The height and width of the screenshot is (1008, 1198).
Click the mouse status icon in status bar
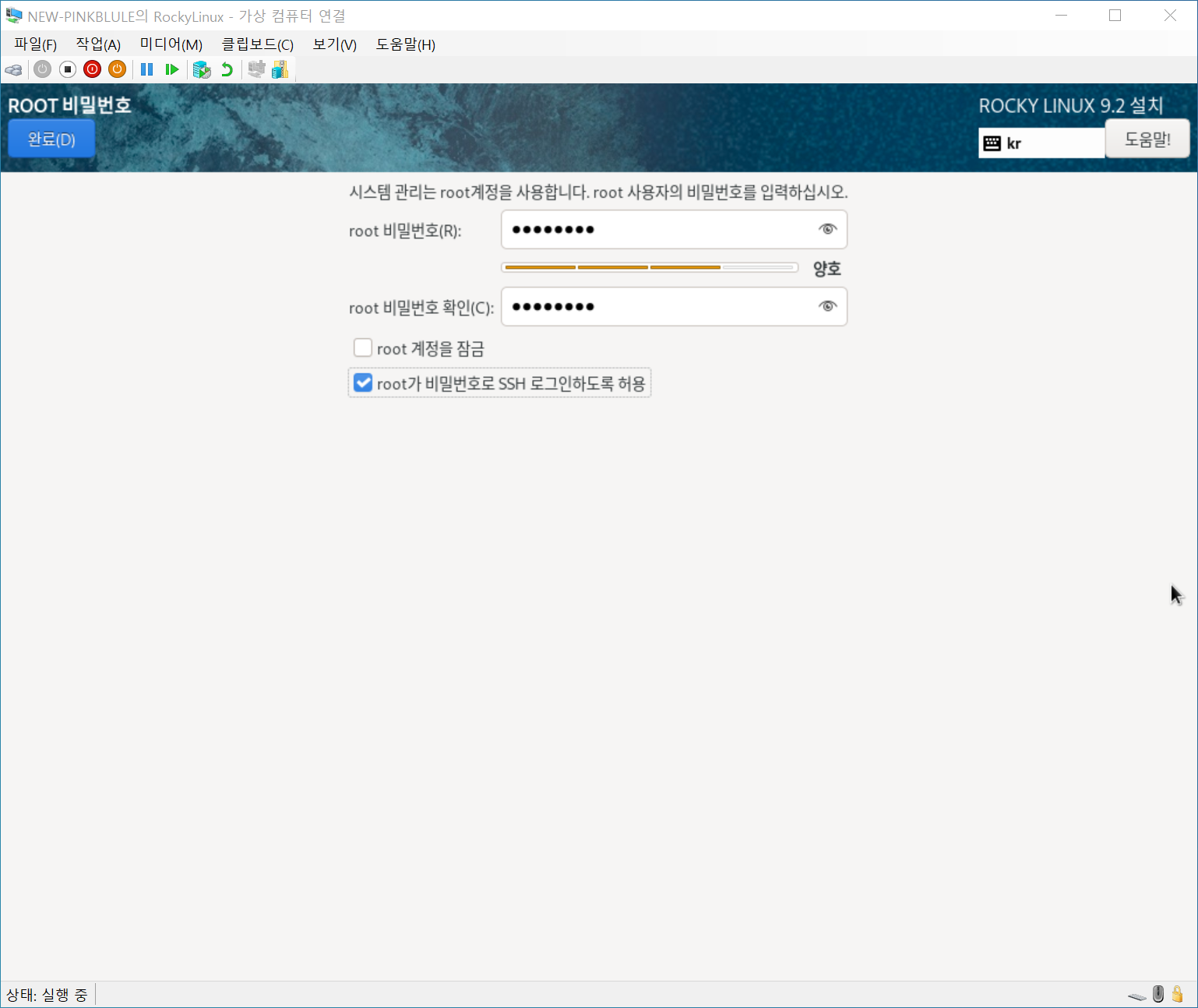tap(1158, 994)
